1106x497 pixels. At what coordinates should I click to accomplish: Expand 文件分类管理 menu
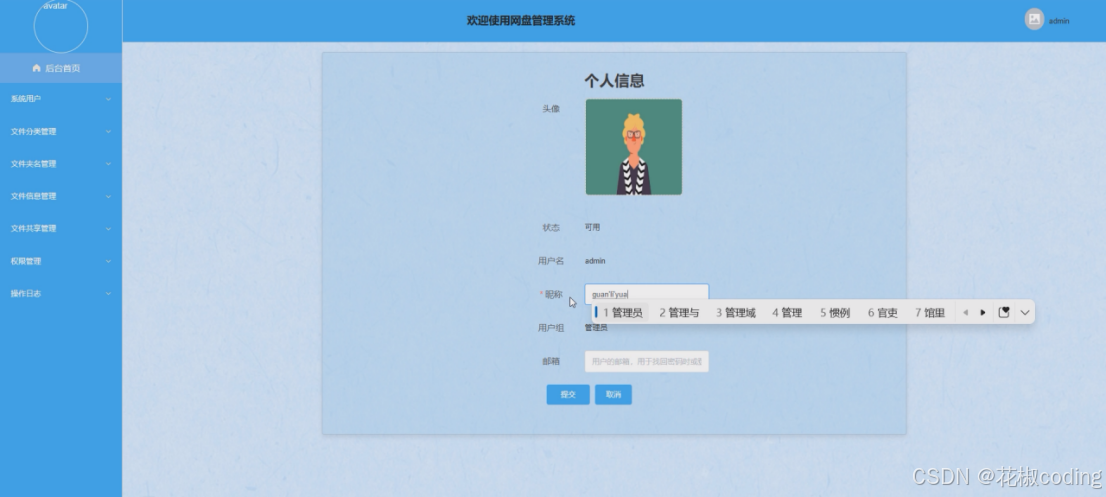(61, 131)
